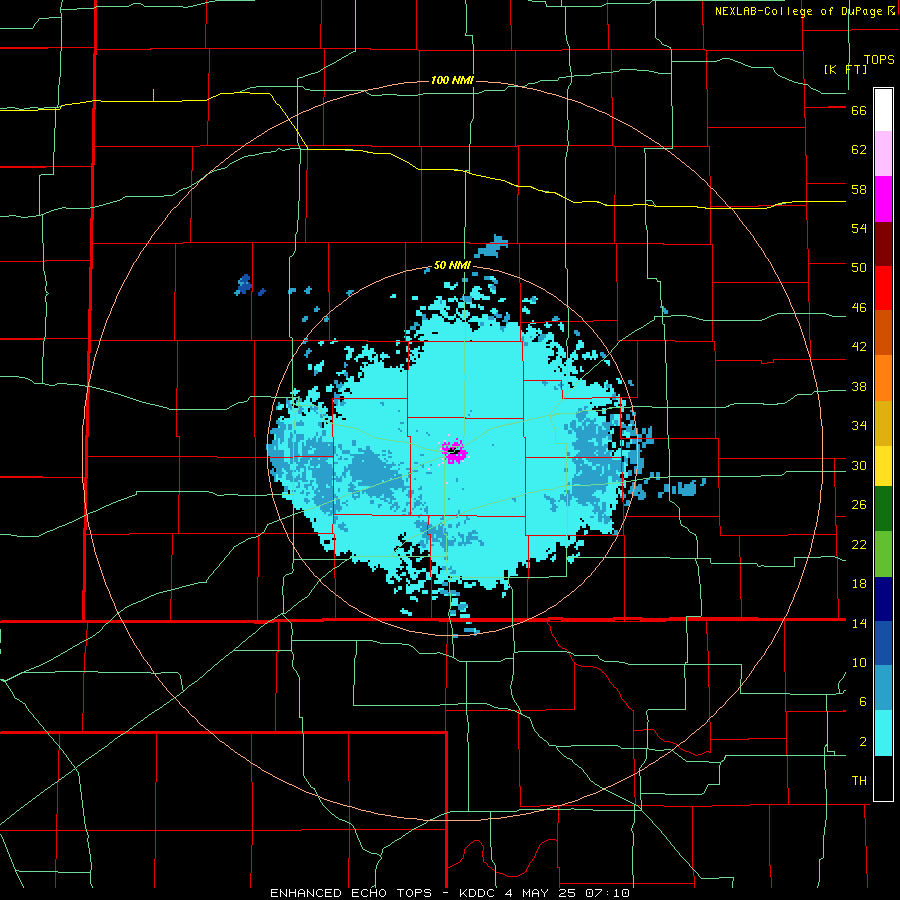Click the K FT units label
Screen dimensions: 900x900
pyautogui.click(x=845, y=69)
